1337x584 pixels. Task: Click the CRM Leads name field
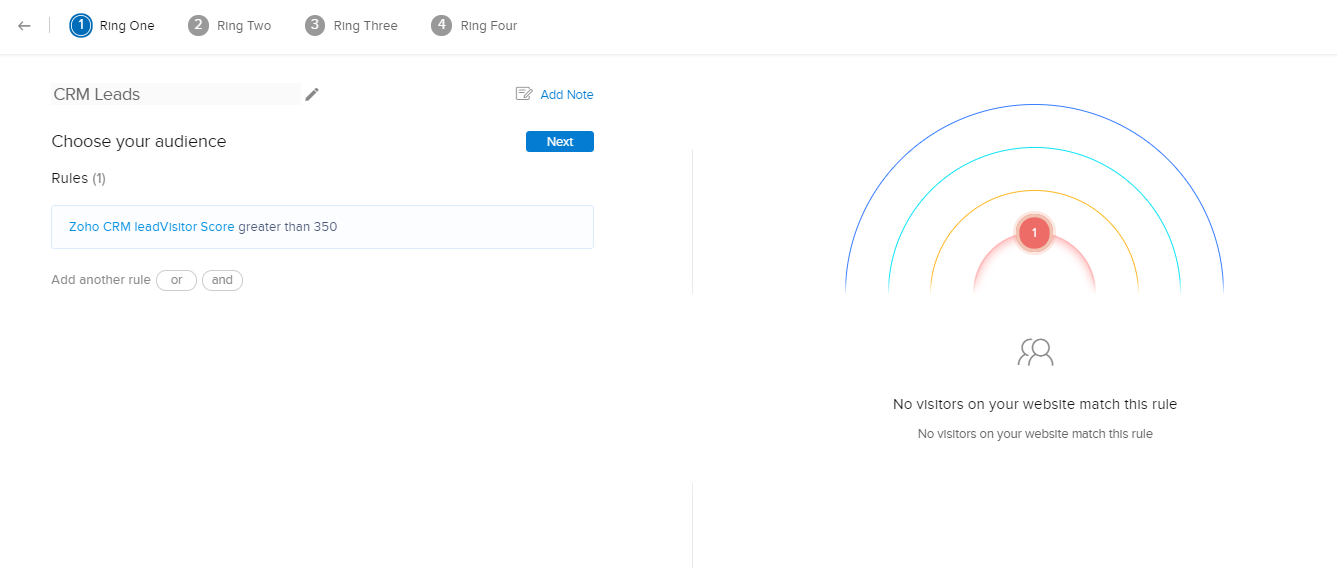pyautogui.click(x=176, y=94)
